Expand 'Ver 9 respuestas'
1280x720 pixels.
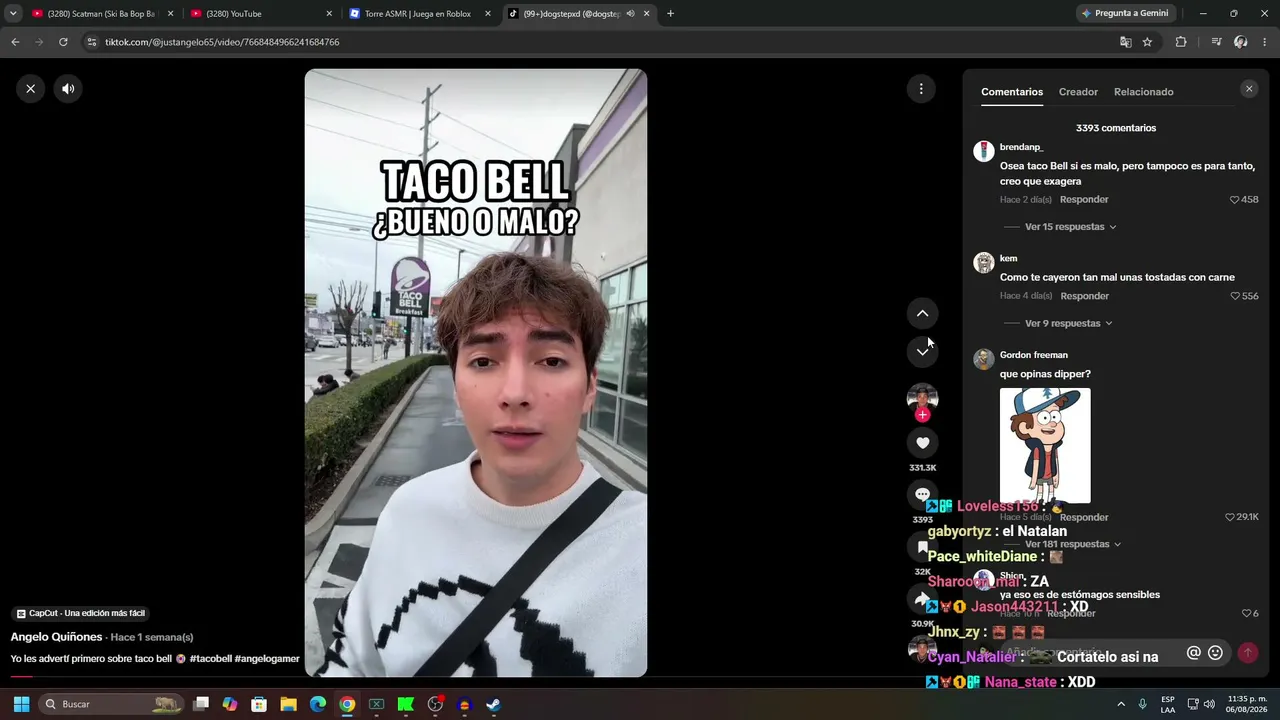click(1069, 324)
